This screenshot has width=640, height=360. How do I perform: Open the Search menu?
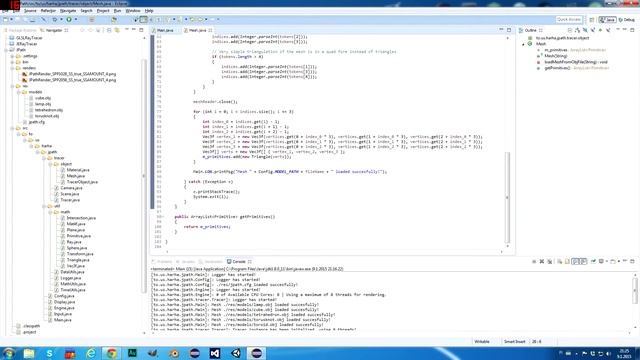(x=86, y=11)
